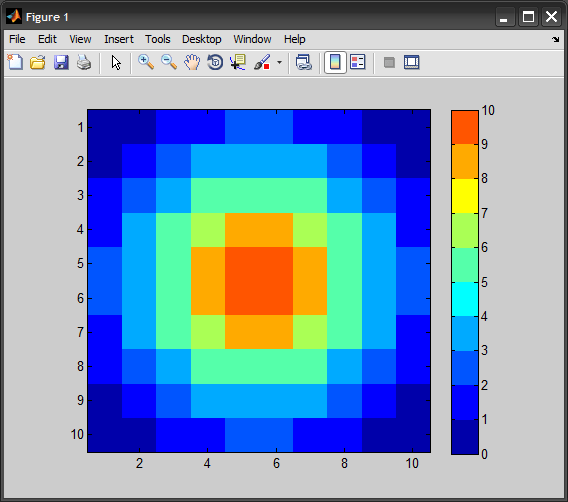Open the Insert menu

(119, 39)
